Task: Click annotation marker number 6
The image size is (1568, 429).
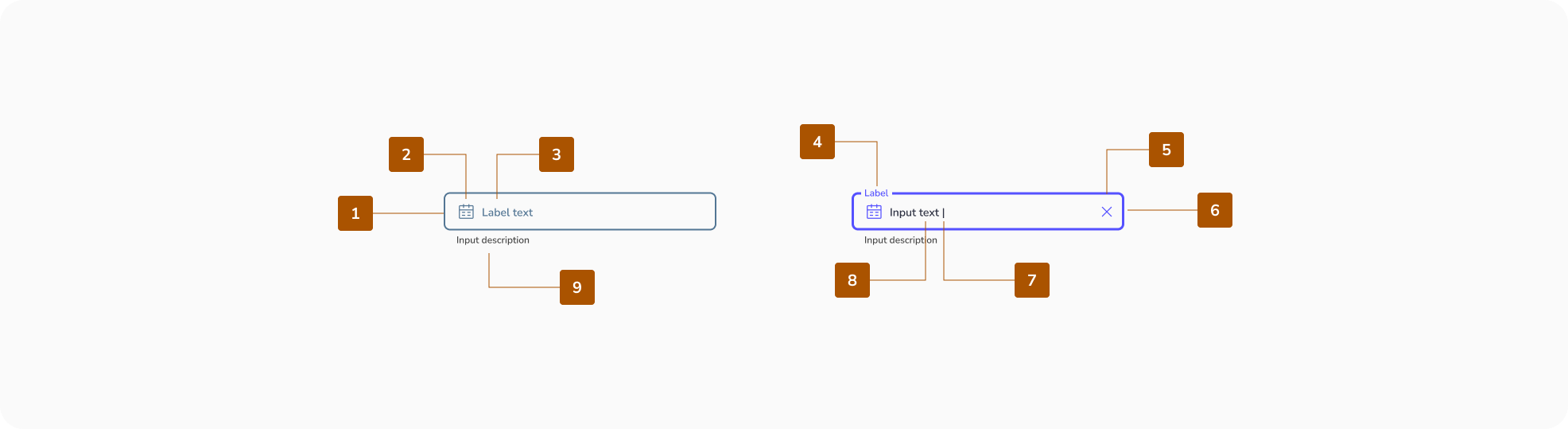Action: click(x=1215, y=210)
